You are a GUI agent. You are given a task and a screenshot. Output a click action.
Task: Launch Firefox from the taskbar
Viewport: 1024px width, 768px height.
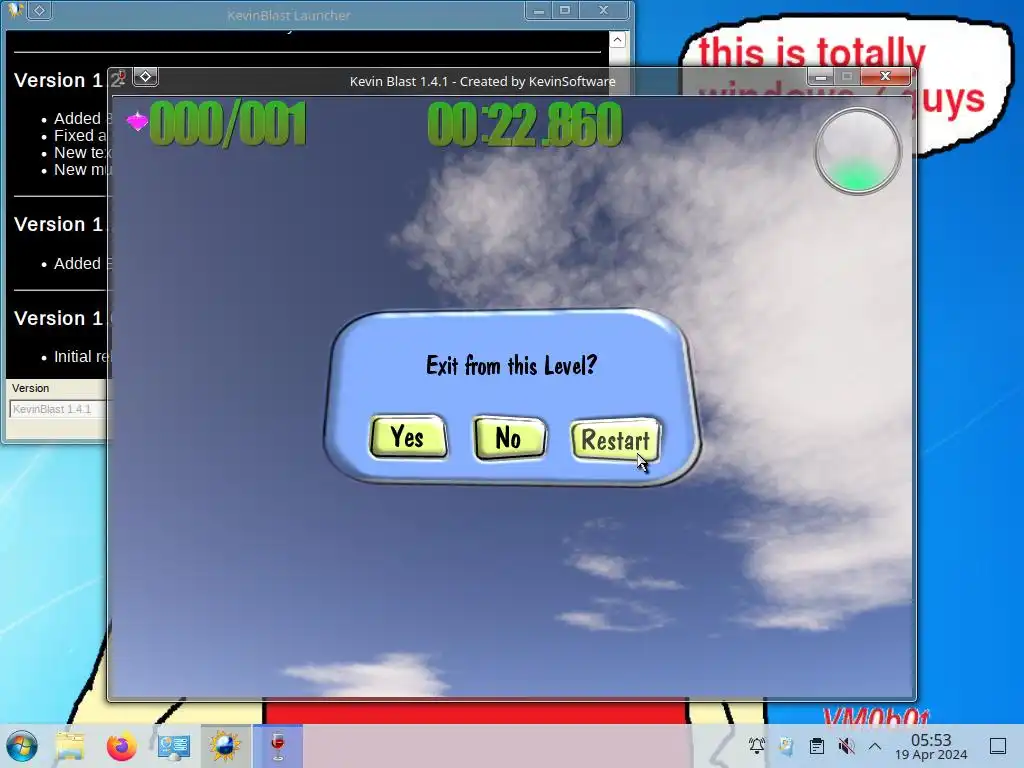tap(121, 746)
